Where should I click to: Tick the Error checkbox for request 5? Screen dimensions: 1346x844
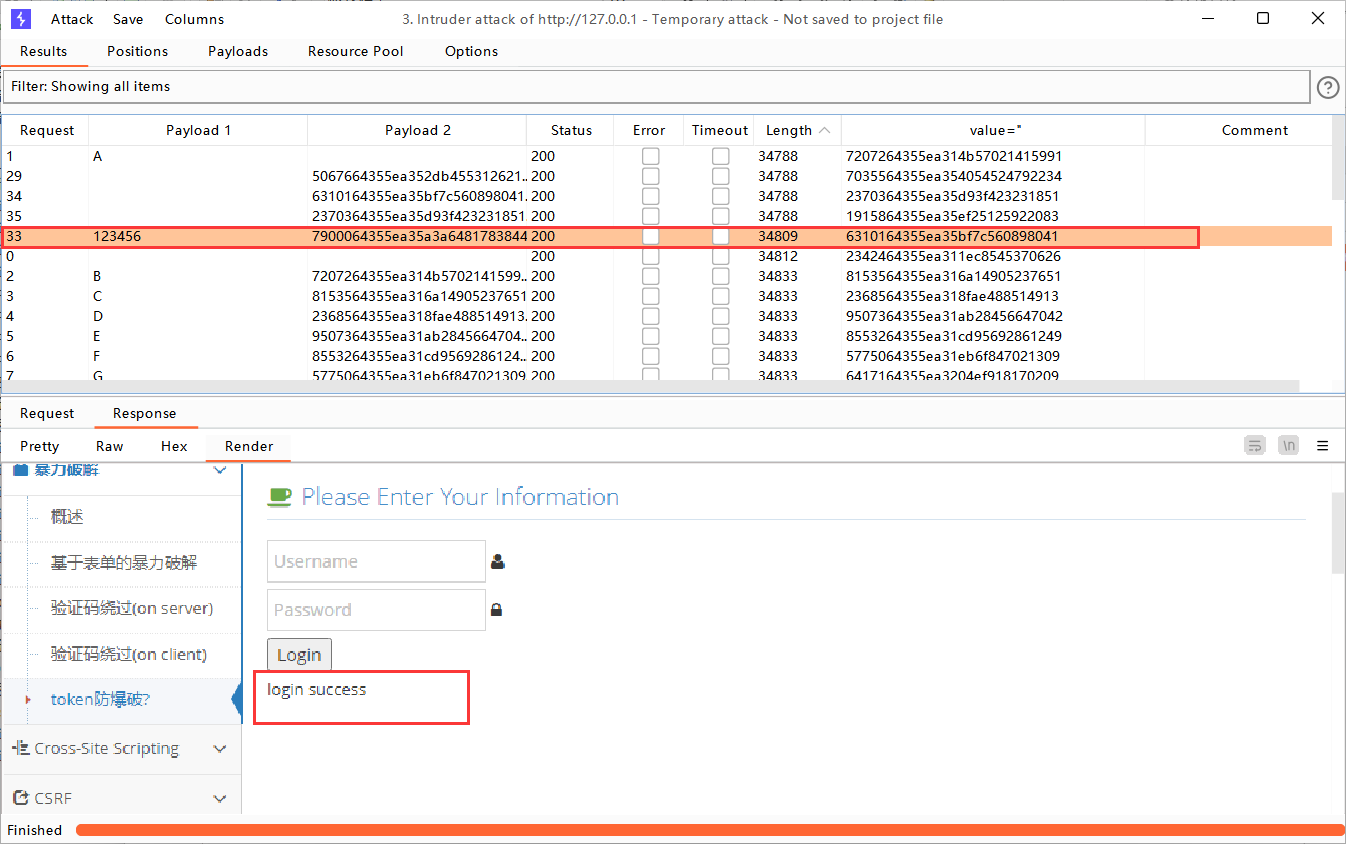(x=650, y=336)
